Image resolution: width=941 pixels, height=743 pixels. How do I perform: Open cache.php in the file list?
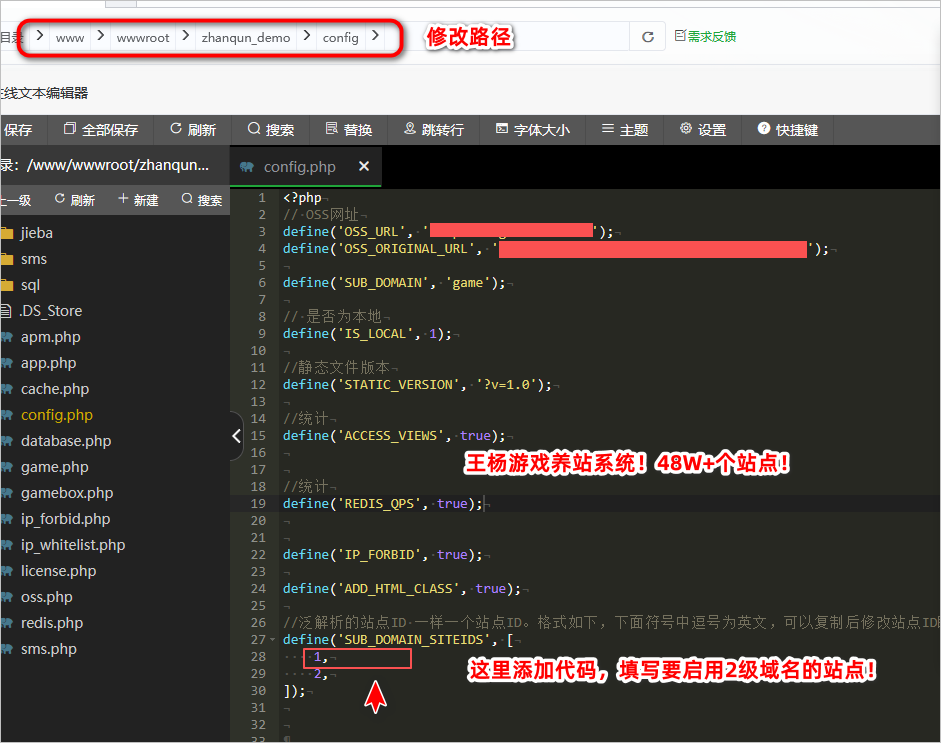(55, 389)
